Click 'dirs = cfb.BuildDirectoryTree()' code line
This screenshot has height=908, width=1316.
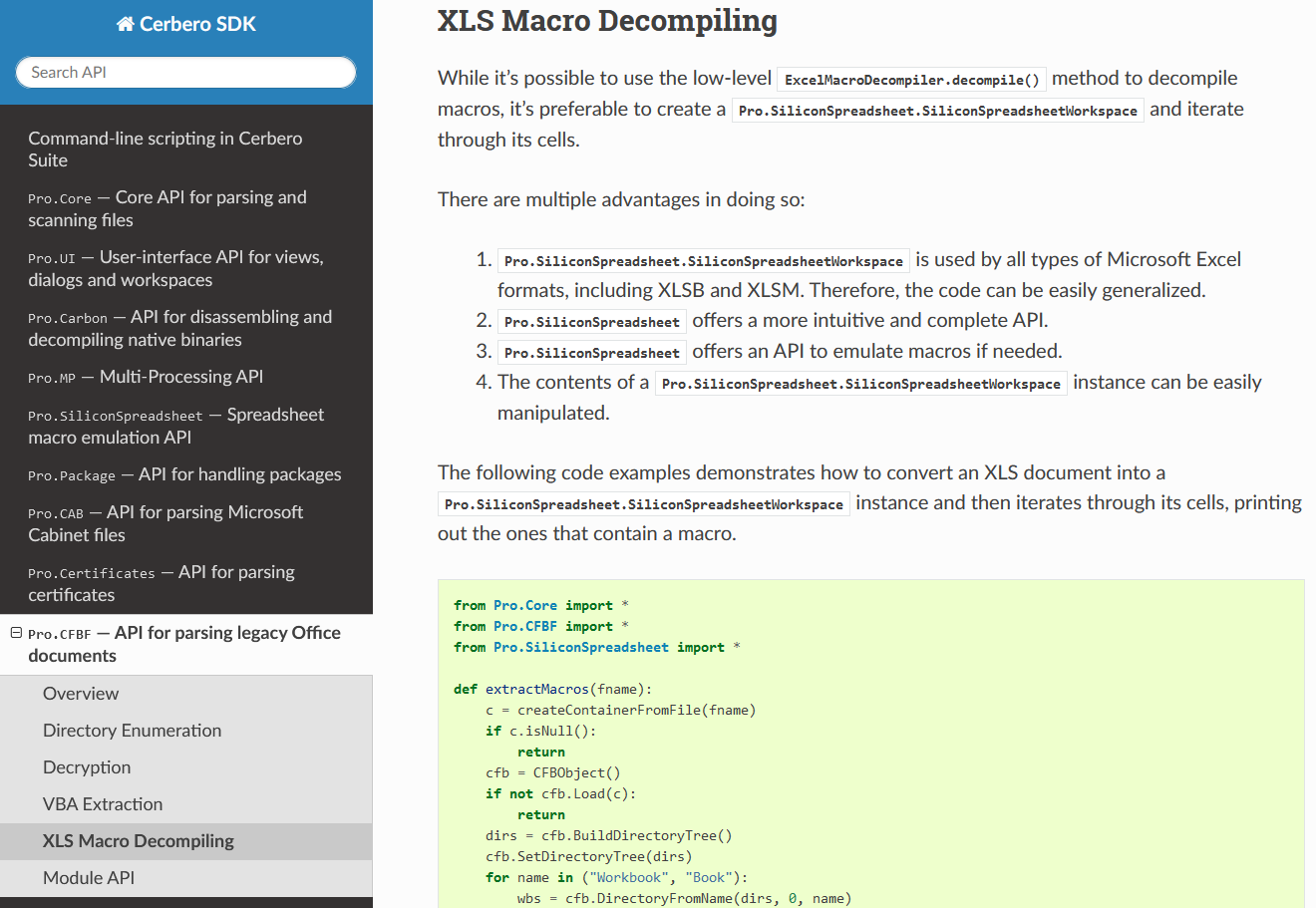tap(609, 835)
